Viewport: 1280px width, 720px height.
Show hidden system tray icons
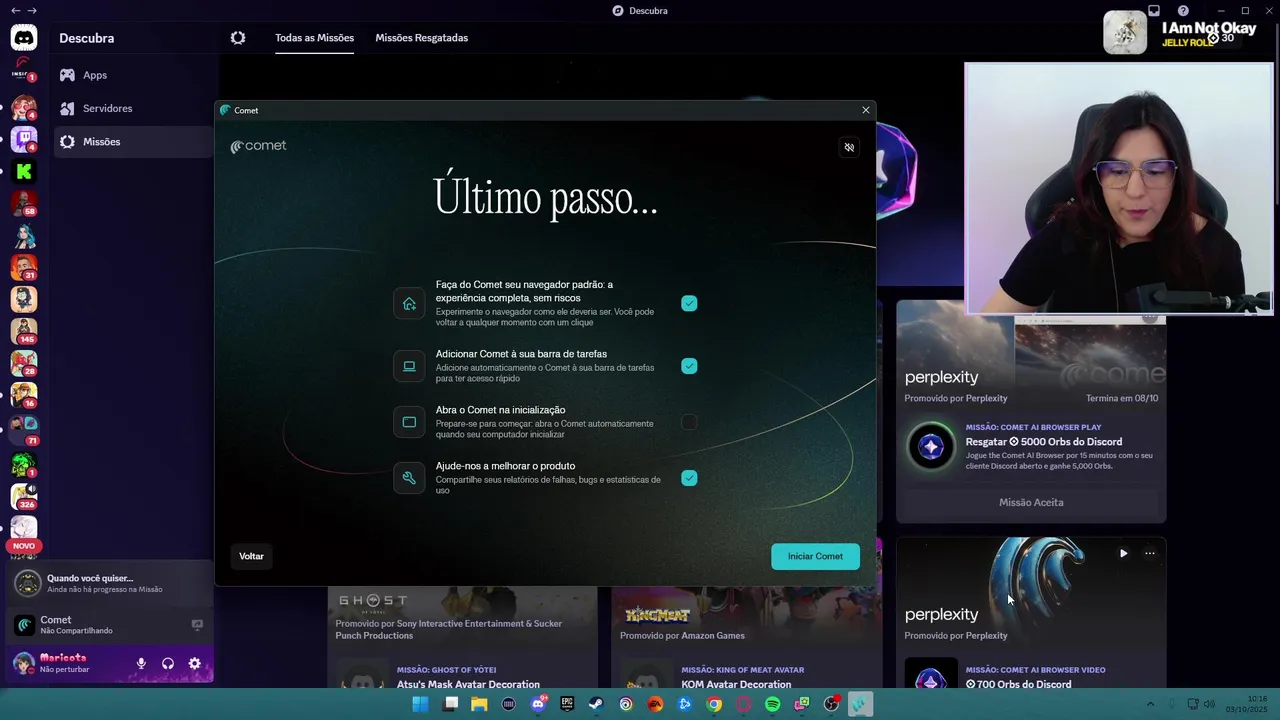tap(1150, 704)
